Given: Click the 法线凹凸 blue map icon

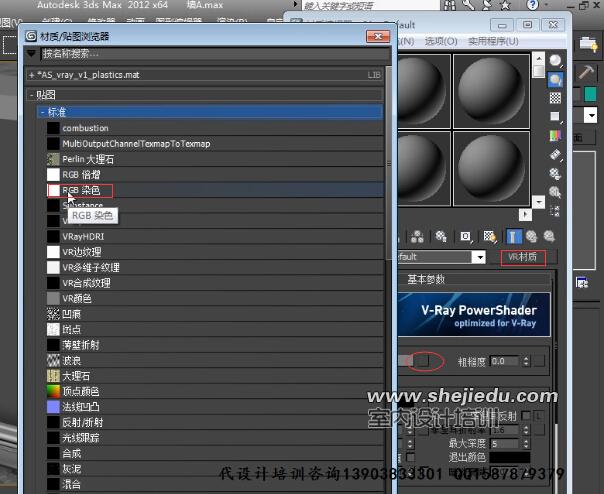Looking at the screenshot, I should 53,407.
